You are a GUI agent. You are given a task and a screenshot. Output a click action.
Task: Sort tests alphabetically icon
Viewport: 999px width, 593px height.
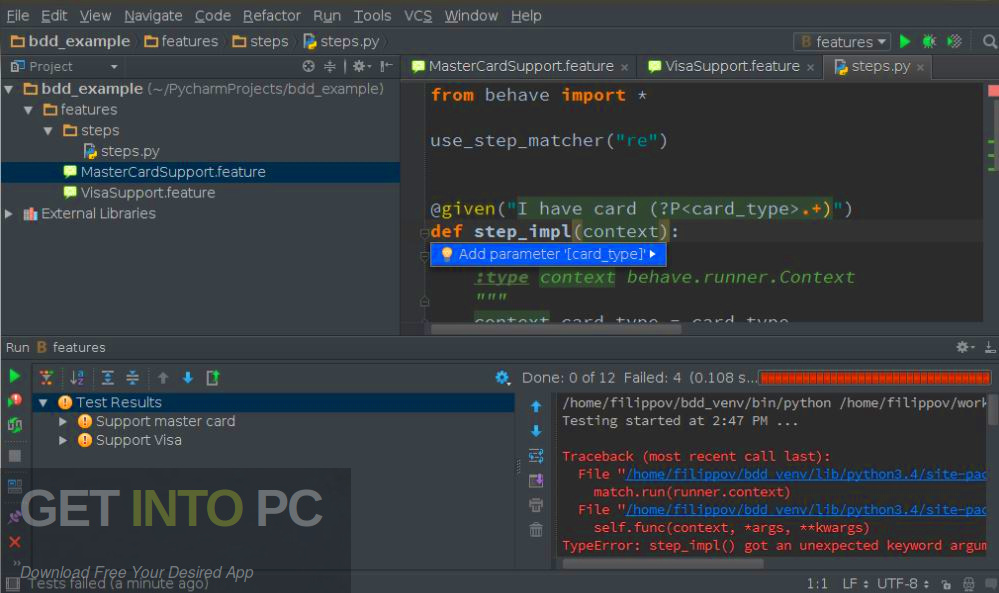77,378
